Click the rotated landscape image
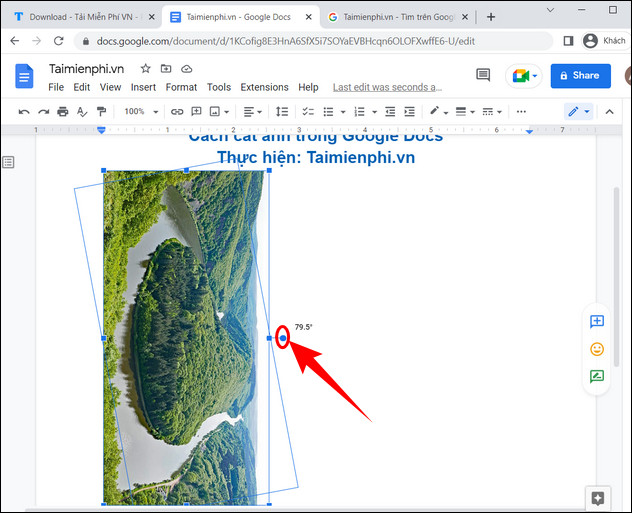The image size is (632, 513). (184, 338)
